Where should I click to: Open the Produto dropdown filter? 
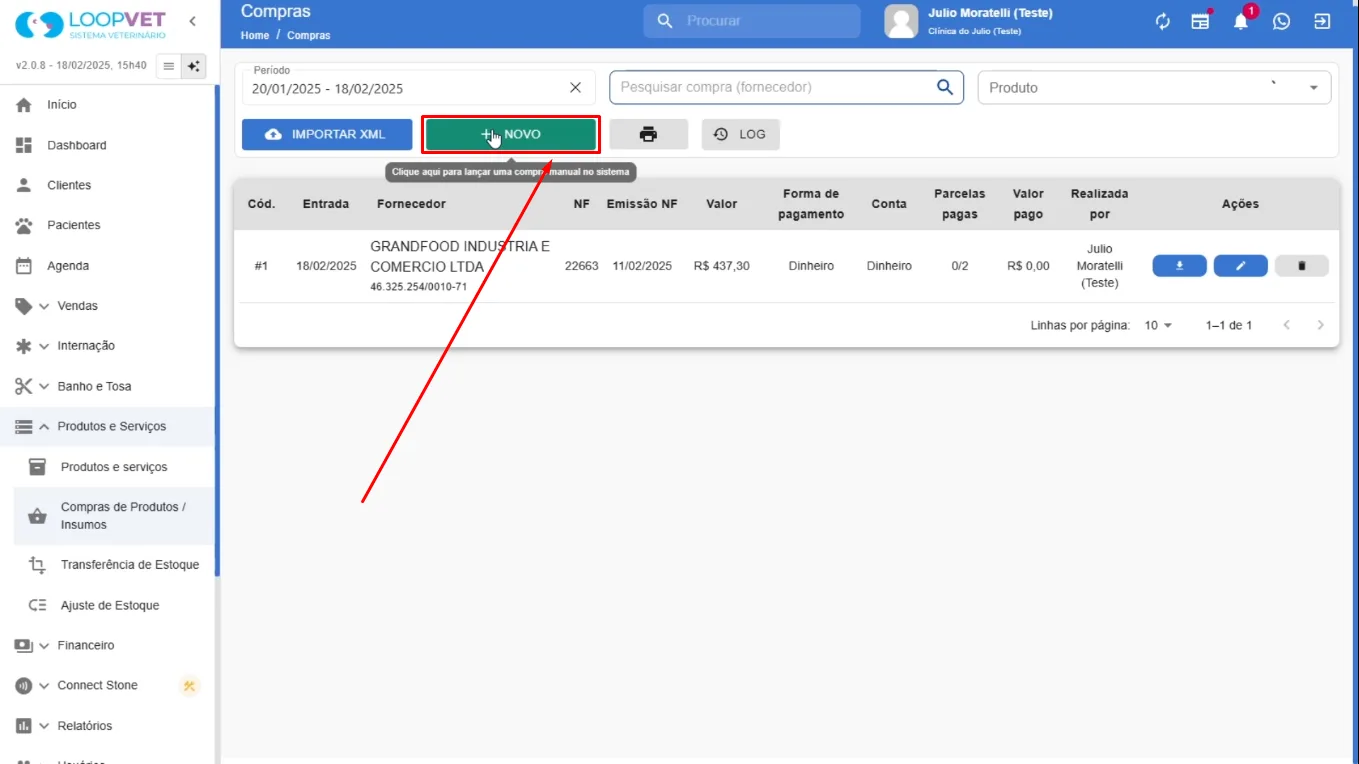coord(1154,87)
